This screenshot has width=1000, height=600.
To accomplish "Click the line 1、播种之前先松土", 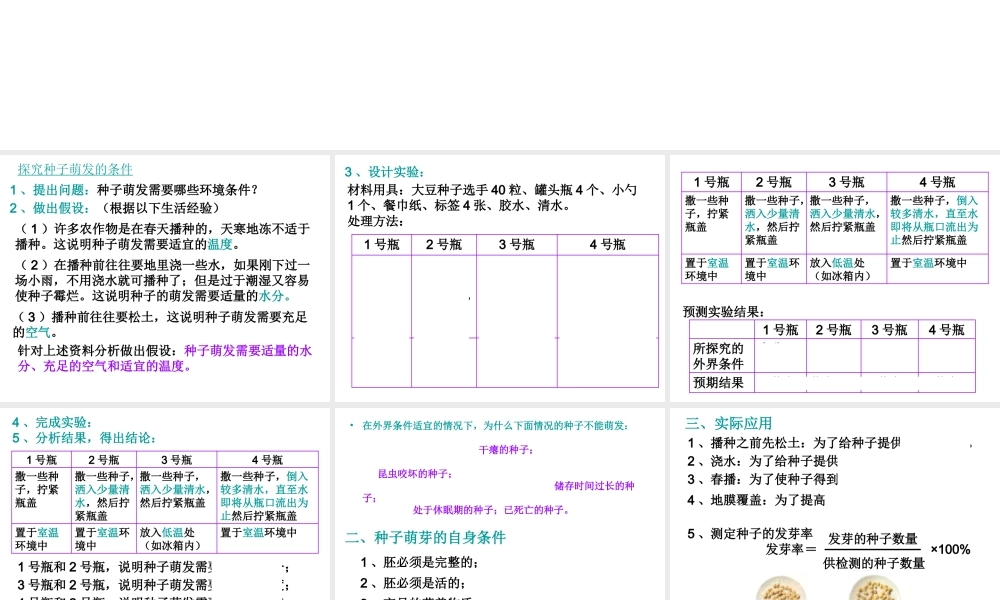I will [794, 443].
